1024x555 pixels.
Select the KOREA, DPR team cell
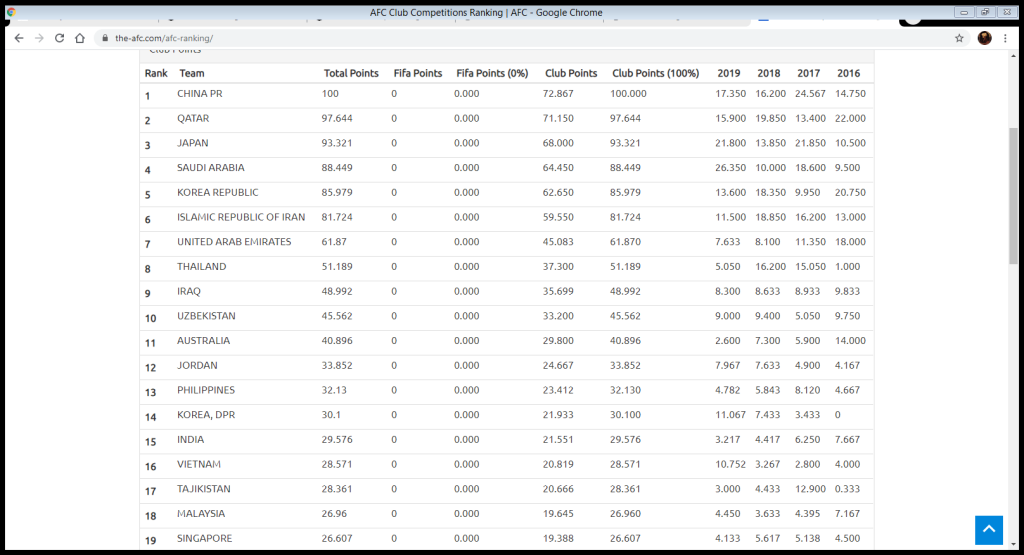(x=206, y=415)
